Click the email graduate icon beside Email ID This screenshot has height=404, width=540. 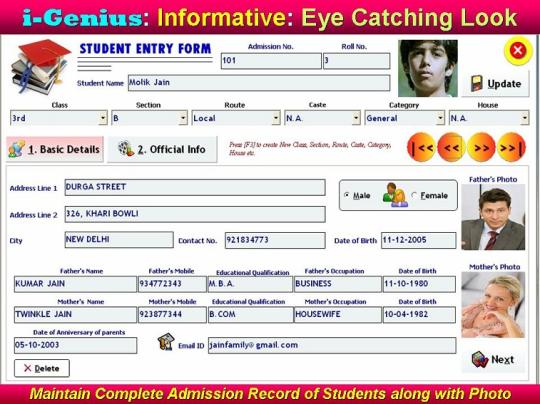(x=166, y=342)
